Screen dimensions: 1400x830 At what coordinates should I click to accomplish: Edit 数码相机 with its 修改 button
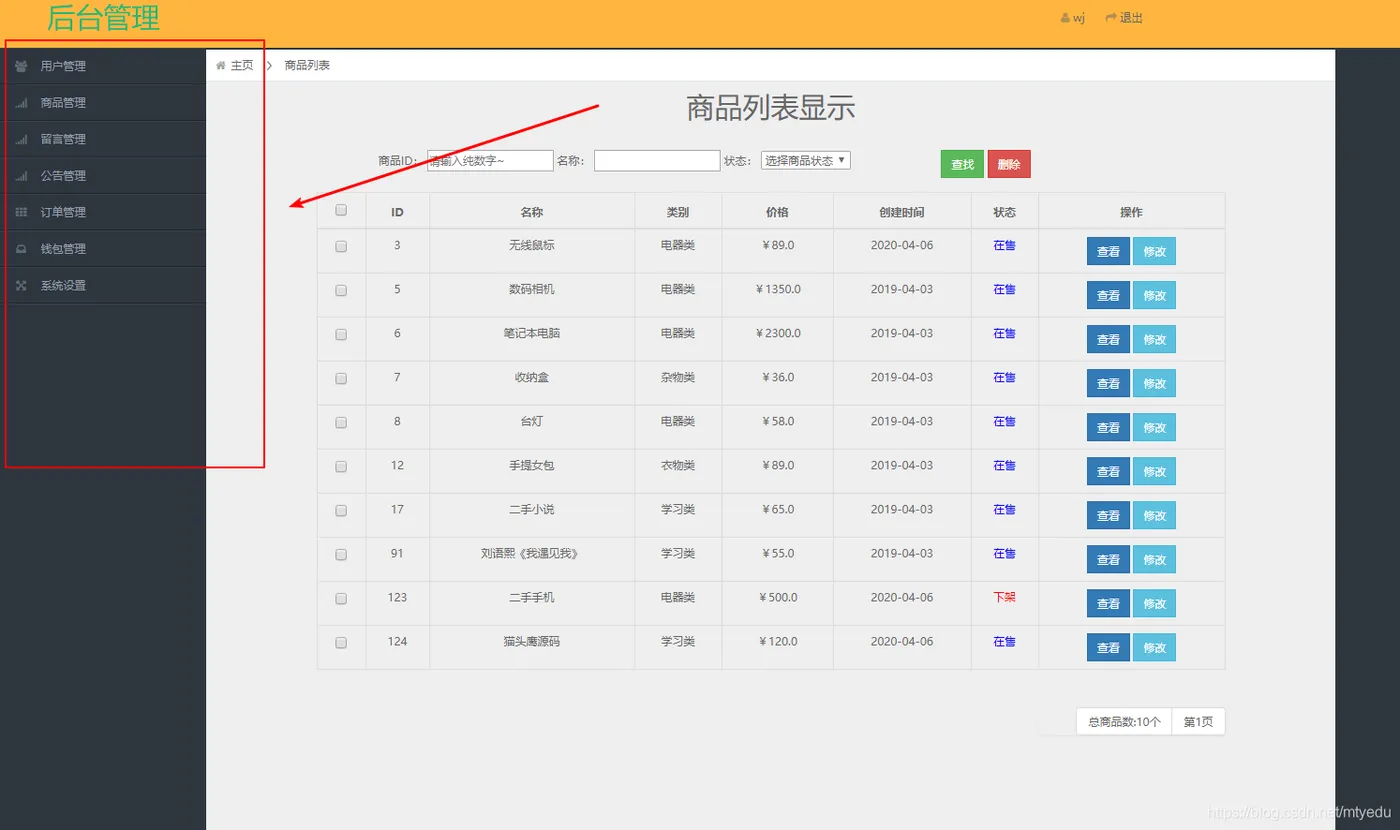click(1154, 295)
